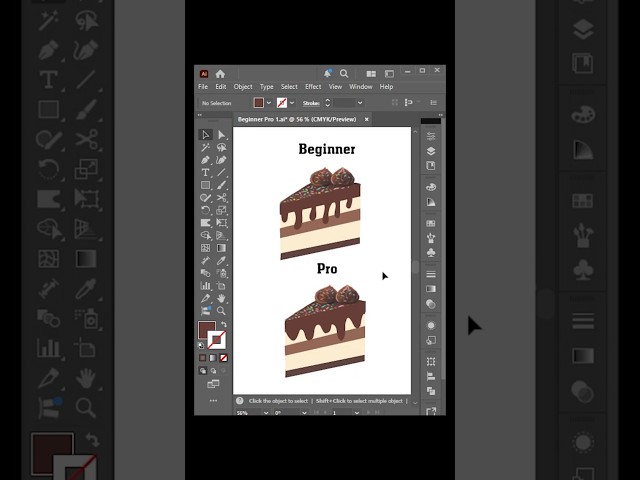Image resolution: width=640 pixels, height=480 pixels.
Task: Open the Libraries panel icon
Action: point(431,166)
